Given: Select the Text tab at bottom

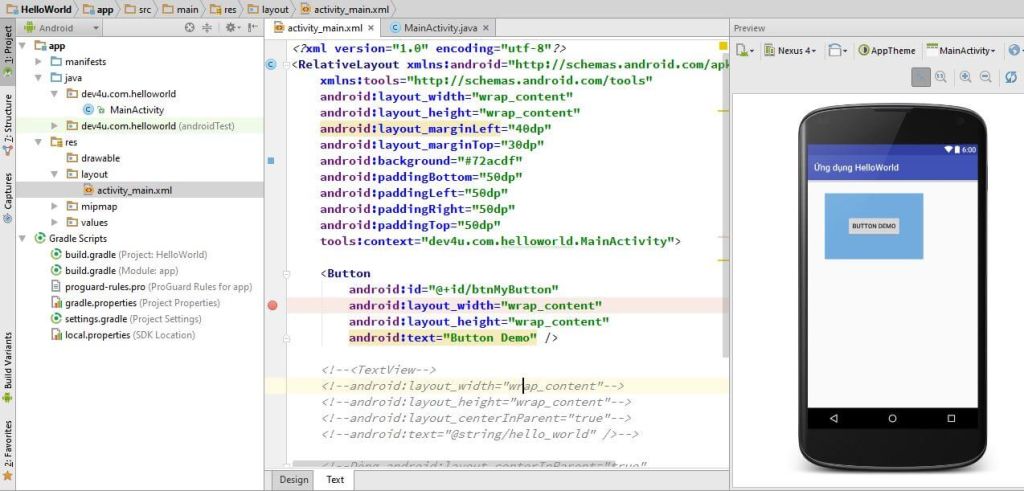Looking at the screenshot, I should (335, 479).
